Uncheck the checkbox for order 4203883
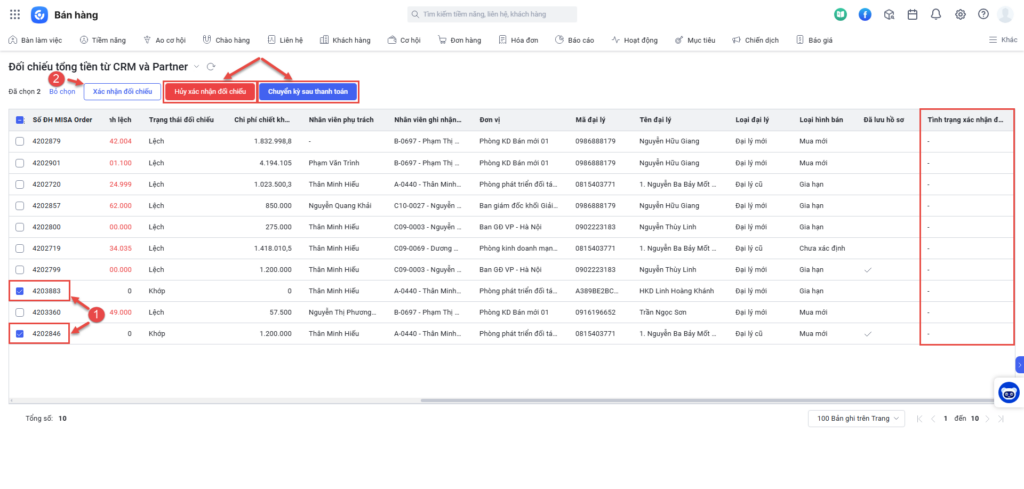1024x489 pixels. [x=20, y=291]
